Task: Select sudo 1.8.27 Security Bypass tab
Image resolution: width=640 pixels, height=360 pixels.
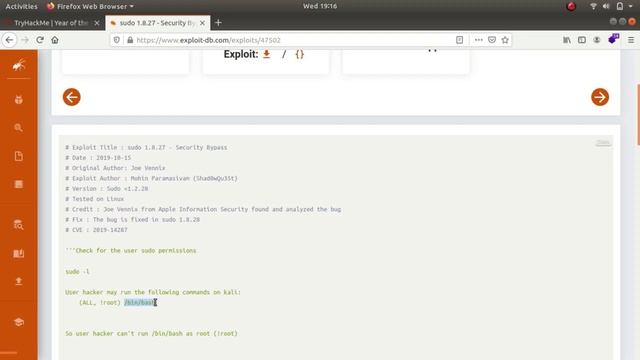Action: [157, 23]
